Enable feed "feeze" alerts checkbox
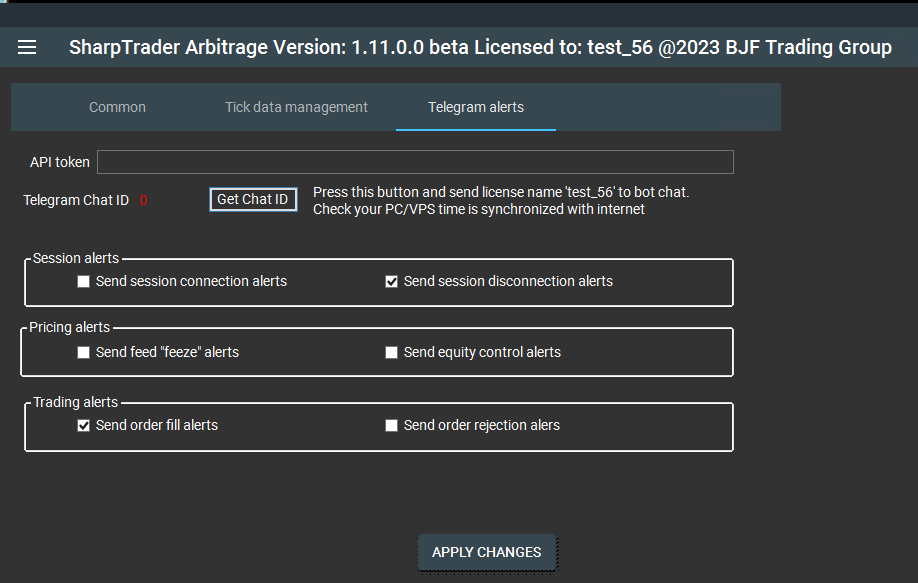The width and height of the screenshot is (918, 583). pyautogui.click(x=84, y=352)
